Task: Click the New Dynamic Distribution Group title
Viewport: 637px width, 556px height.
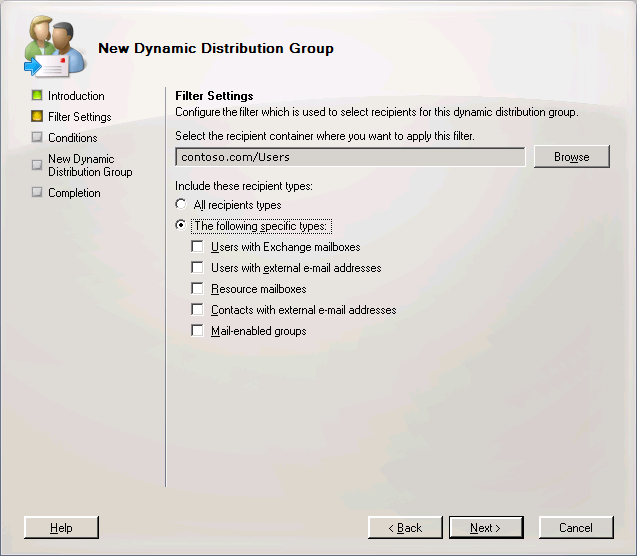Action: [216, 48]
